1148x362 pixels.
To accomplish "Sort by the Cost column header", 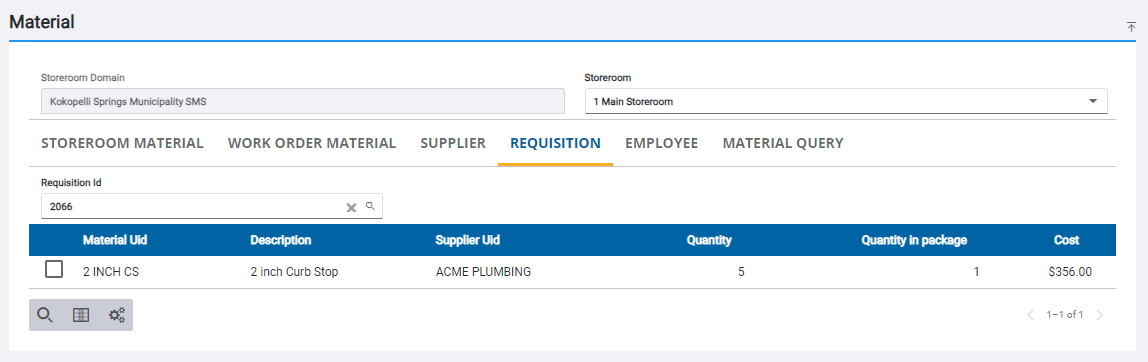I will tap(1066, 240).
